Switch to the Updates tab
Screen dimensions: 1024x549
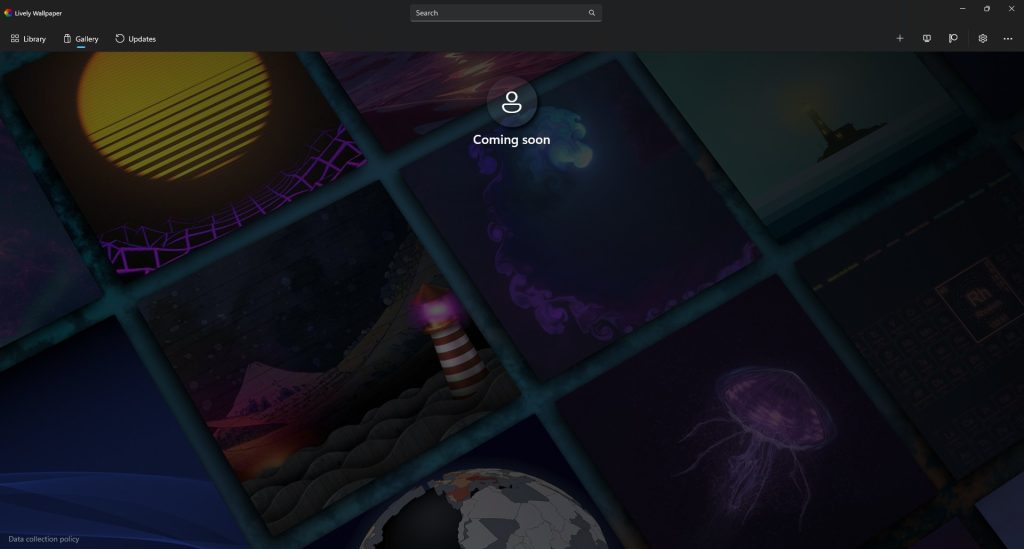click(x=136, y=39)
